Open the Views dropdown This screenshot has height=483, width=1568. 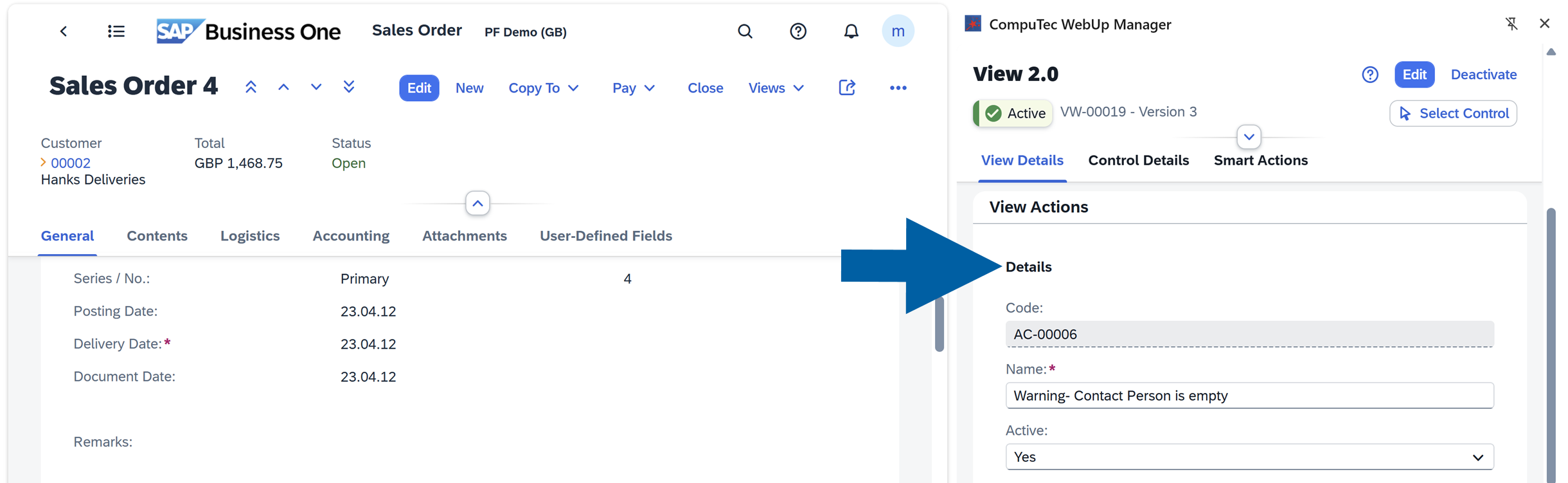tap(776, 88)
